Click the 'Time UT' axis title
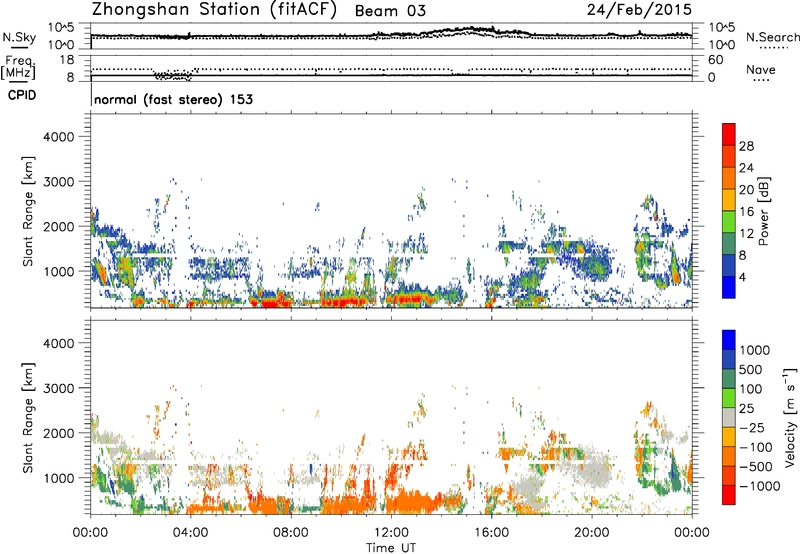The height and width of the screenshot is (554, 800). pyautogui.click(x=391, y=547)
